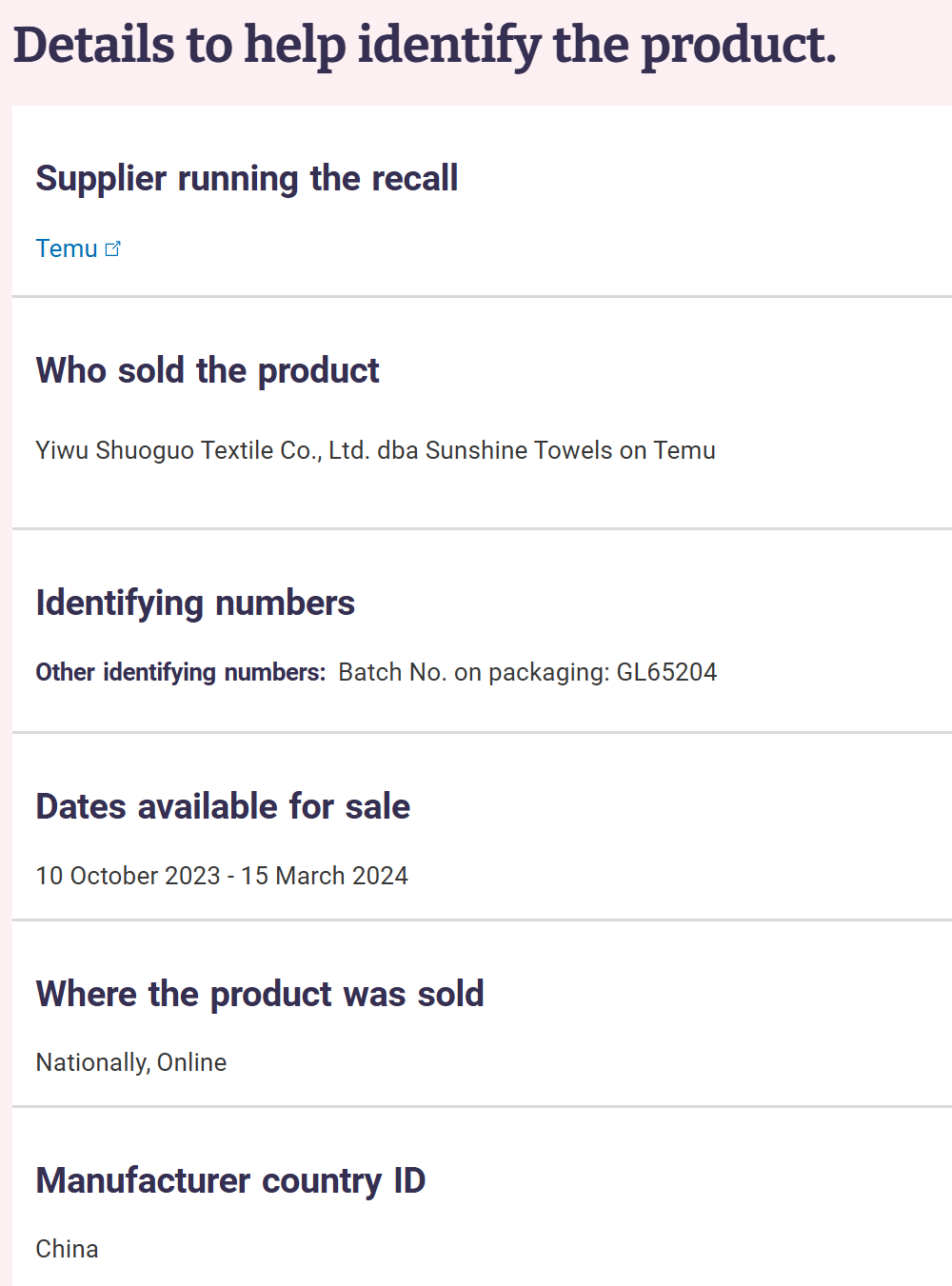Select the 'Identifying numbers' heading
Image resolution: width=952 pixels, height=1286 pixels.
tap(195, 603)
